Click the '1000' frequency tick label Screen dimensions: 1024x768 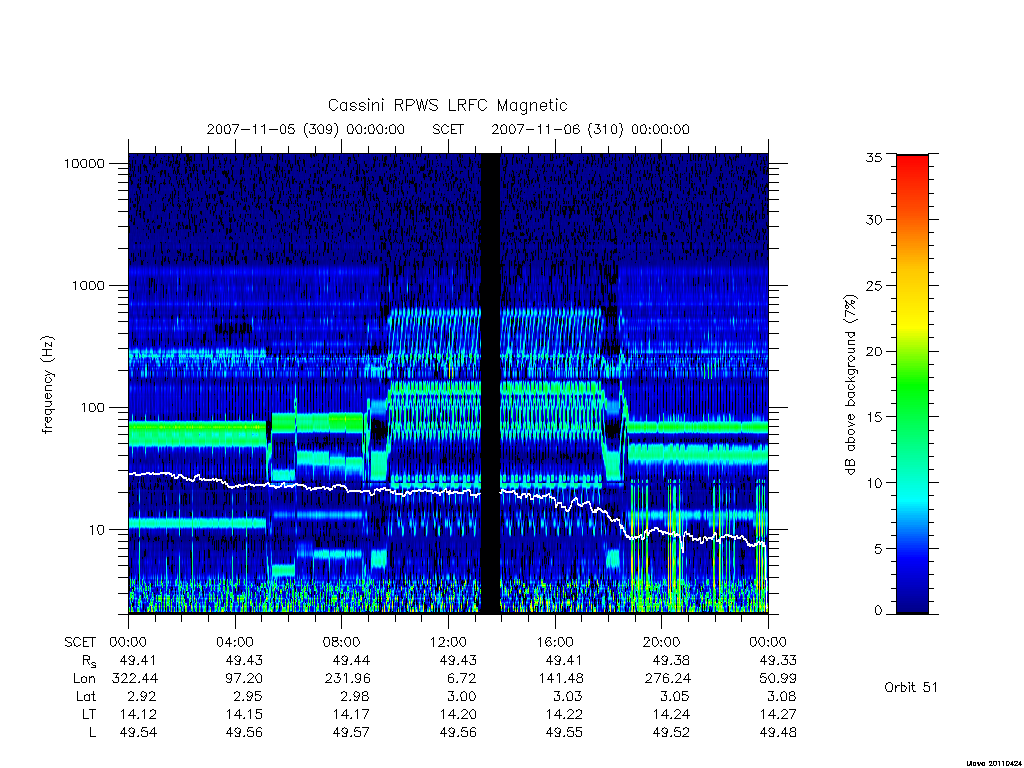point(88,286)
